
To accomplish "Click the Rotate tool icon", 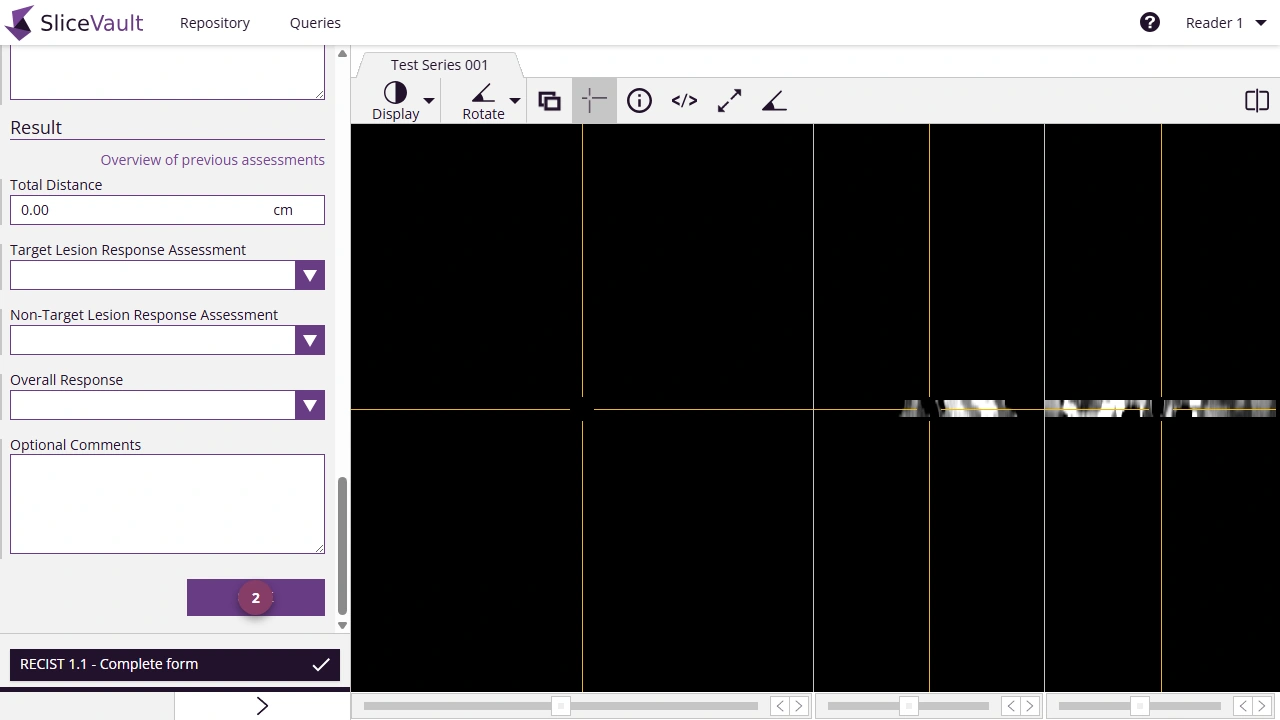I will 483,92.
